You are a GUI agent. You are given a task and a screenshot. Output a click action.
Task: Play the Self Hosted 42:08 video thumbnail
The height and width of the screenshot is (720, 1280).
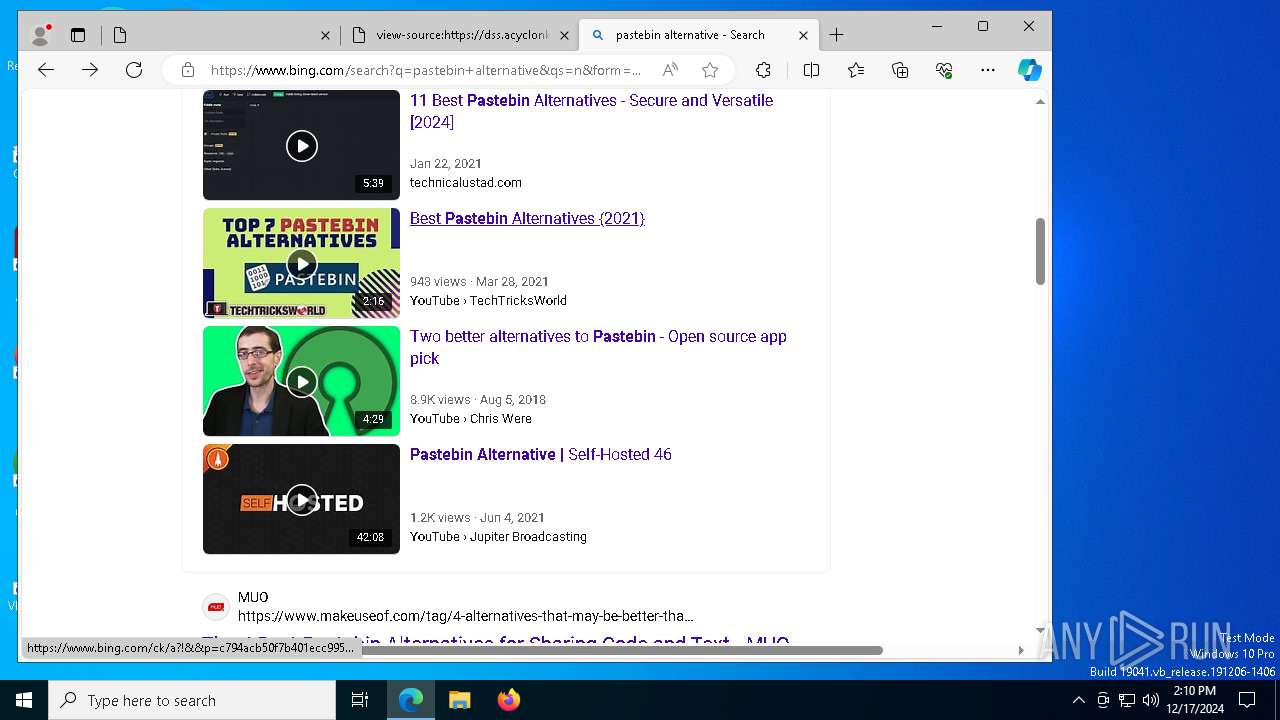tap(301, 499)
